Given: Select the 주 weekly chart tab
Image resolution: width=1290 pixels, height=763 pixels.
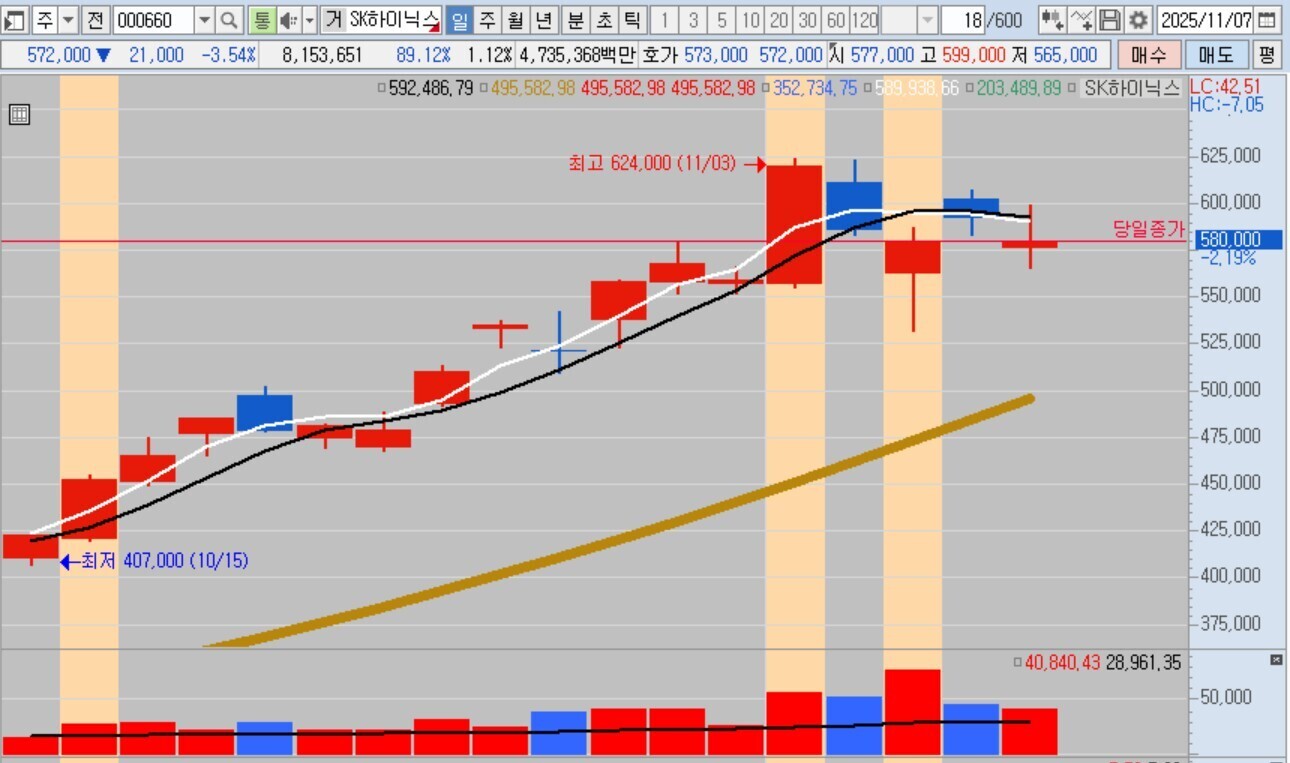Looking at the screenshot, I should pyautogui.click(x=487, y=20).
